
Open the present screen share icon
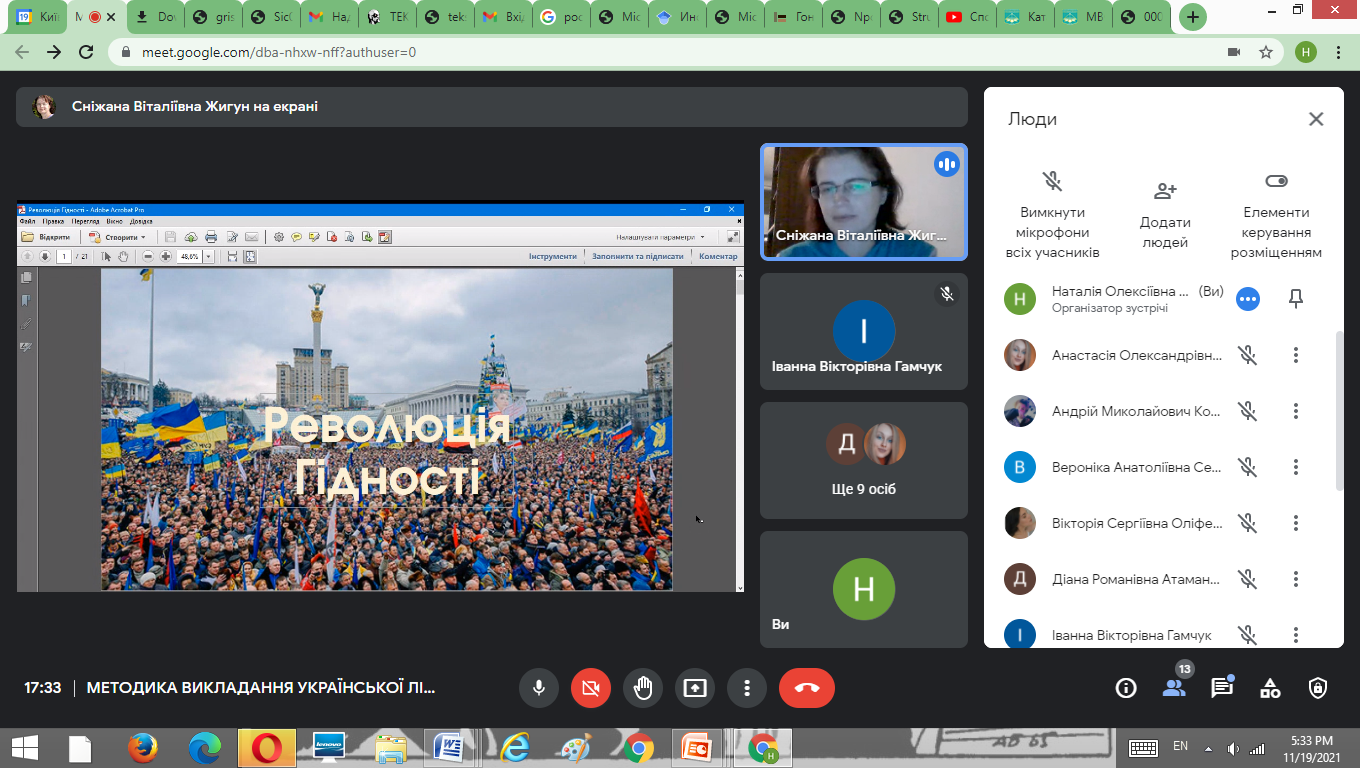[x=694, y=688]
